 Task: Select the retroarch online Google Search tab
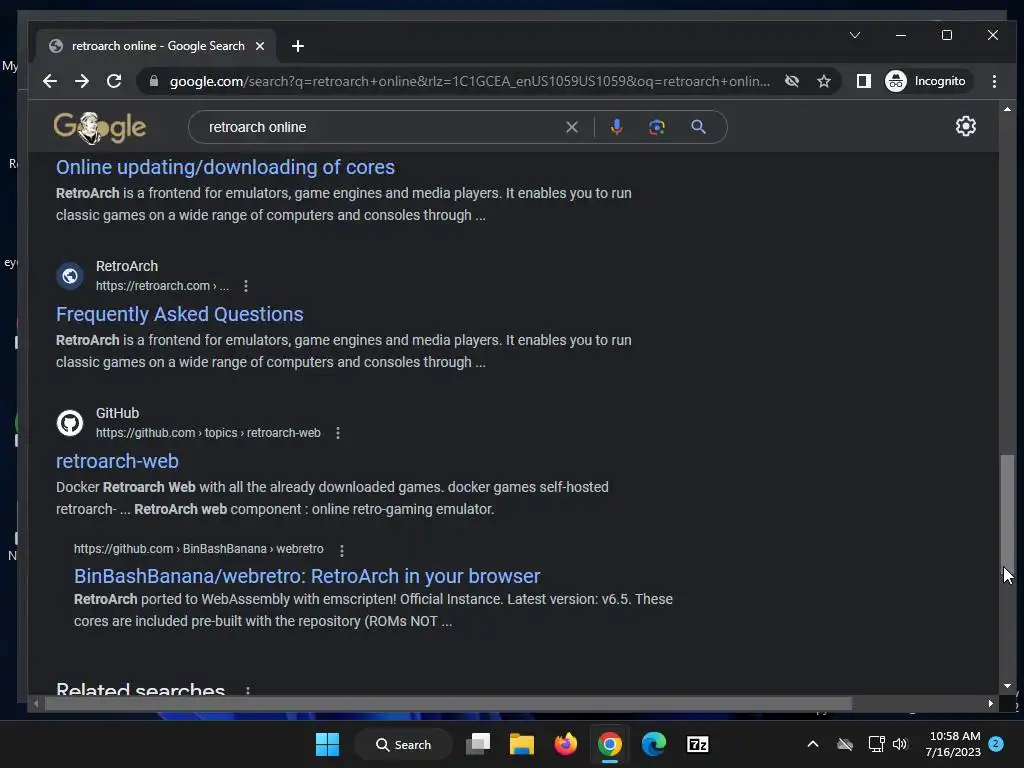(x=157, y=46)
